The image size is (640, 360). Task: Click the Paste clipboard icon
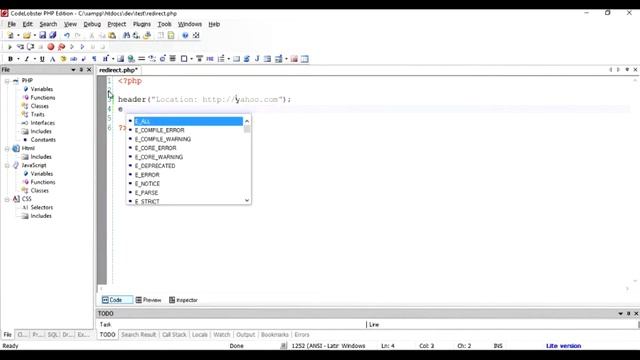pos(112,36)
